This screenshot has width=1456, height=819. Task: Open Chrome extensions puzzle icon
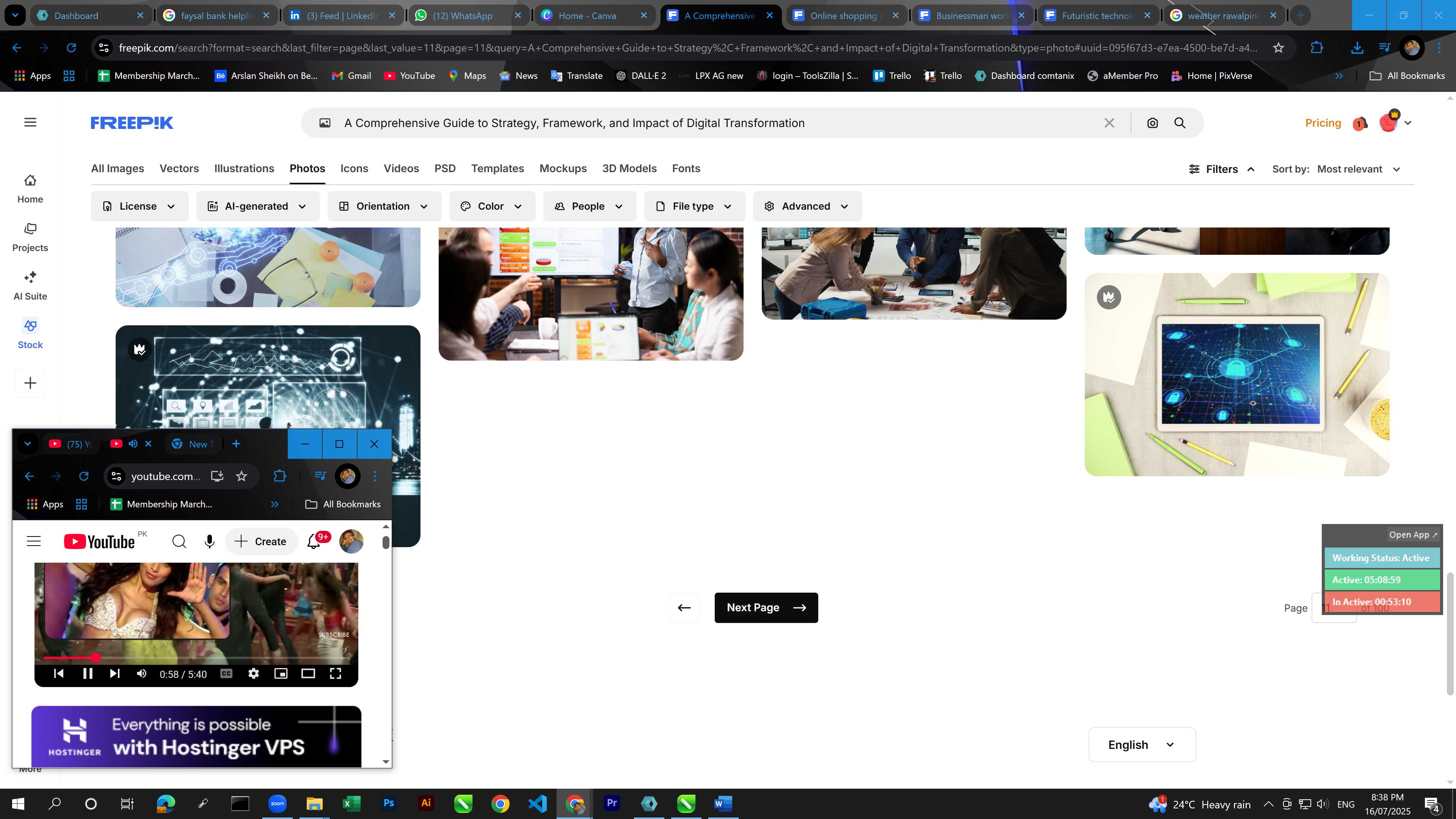pos(1316,48)
